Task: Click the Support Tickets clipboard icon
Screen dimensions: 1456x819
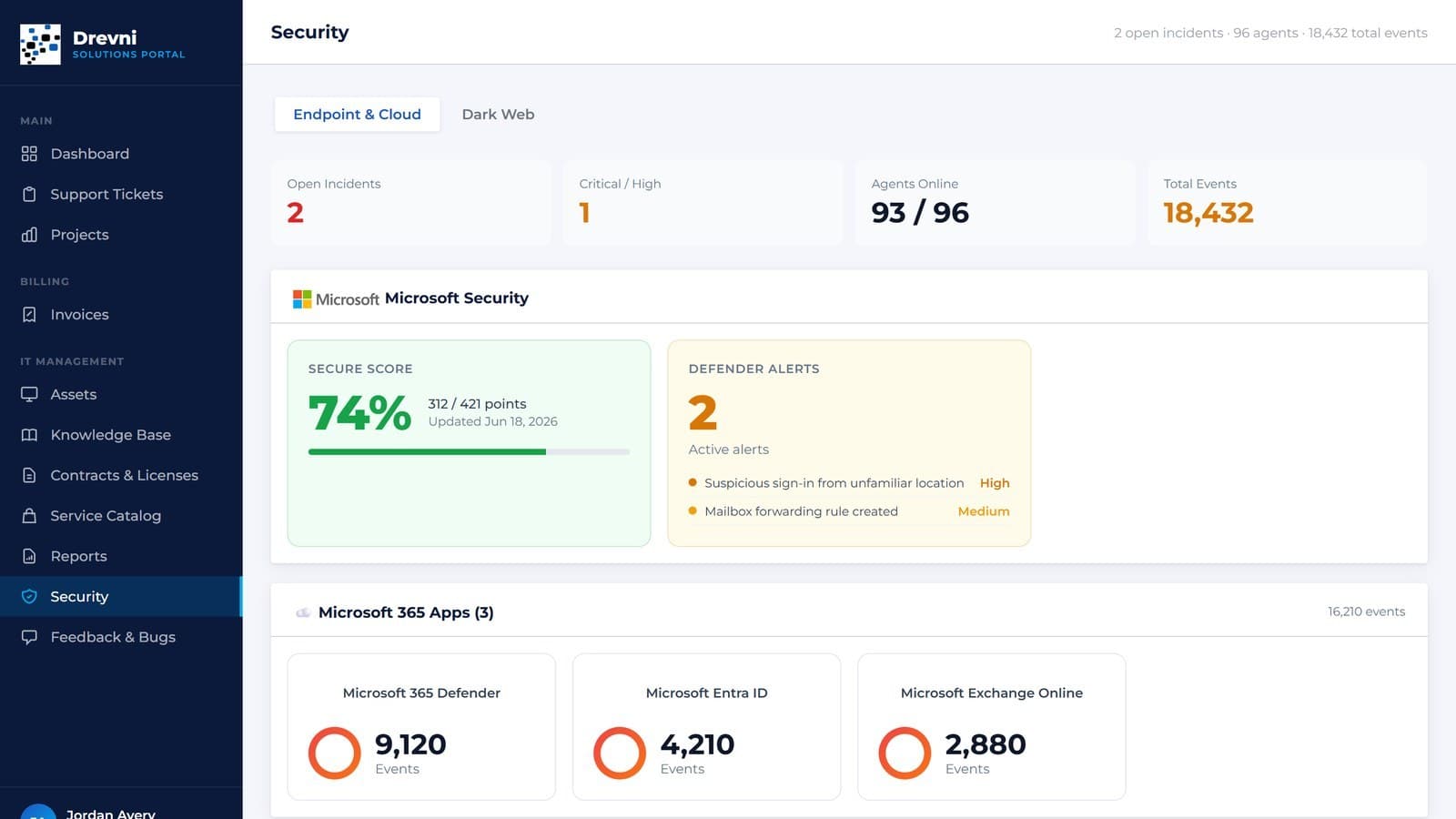Action: click(x=29, y=194)
